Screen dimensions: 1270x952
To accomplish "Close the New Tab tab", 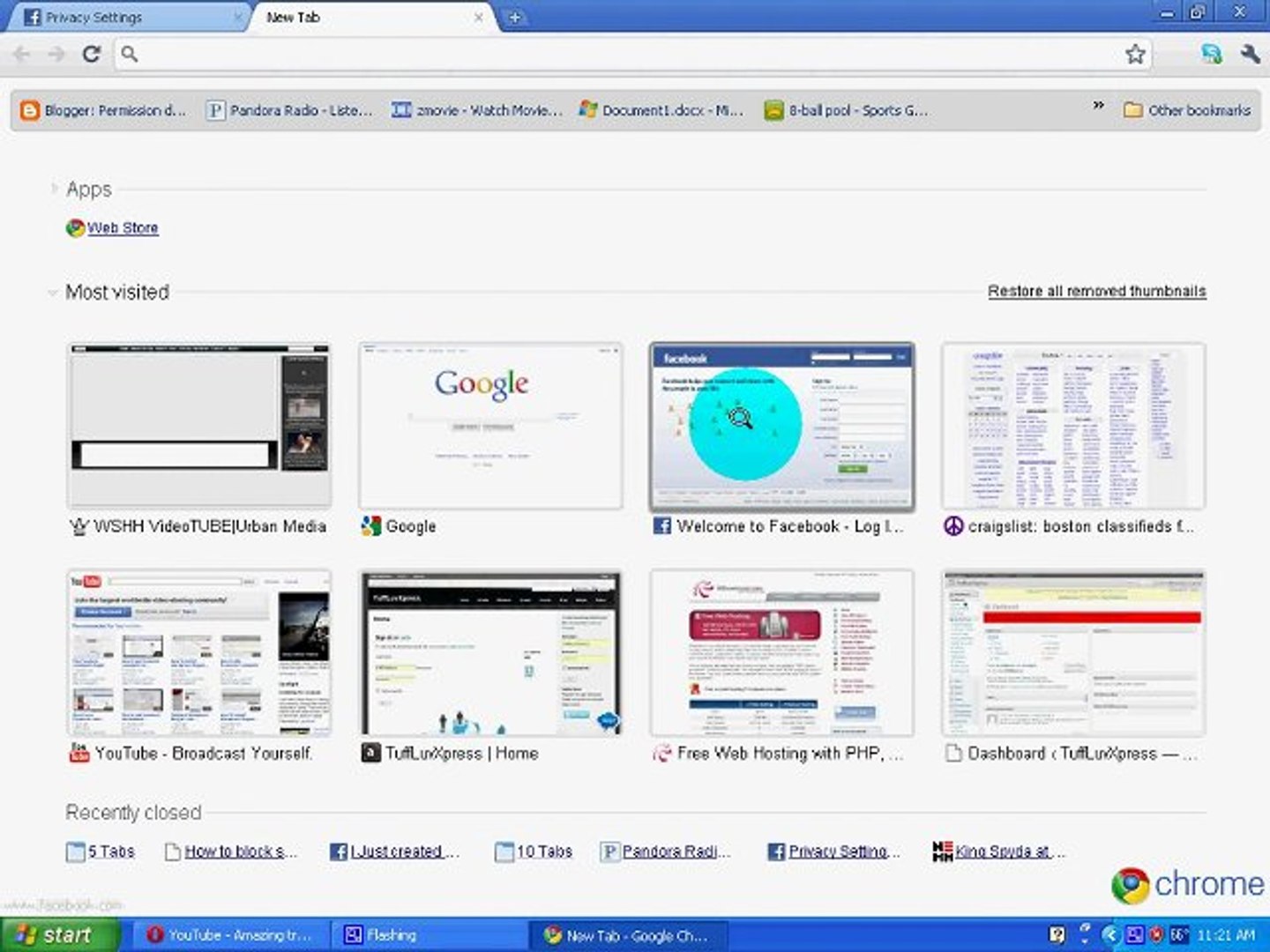I will (479, 17).
